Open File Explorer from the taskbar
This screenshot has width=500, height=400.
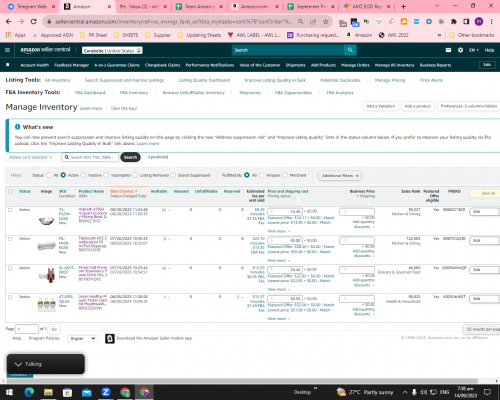coord(48,392)
